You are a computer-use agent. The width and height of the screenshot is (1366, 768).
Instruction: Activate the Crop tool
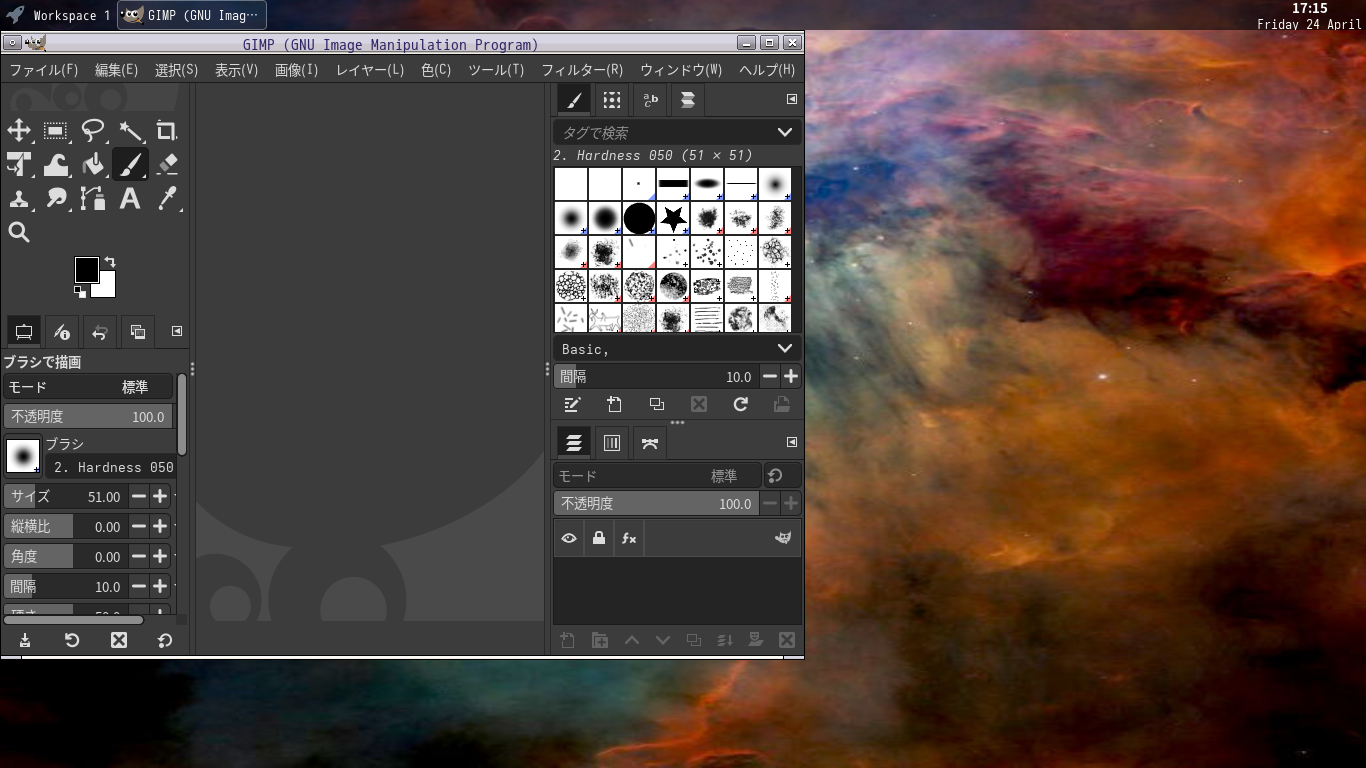click(167, 131)
